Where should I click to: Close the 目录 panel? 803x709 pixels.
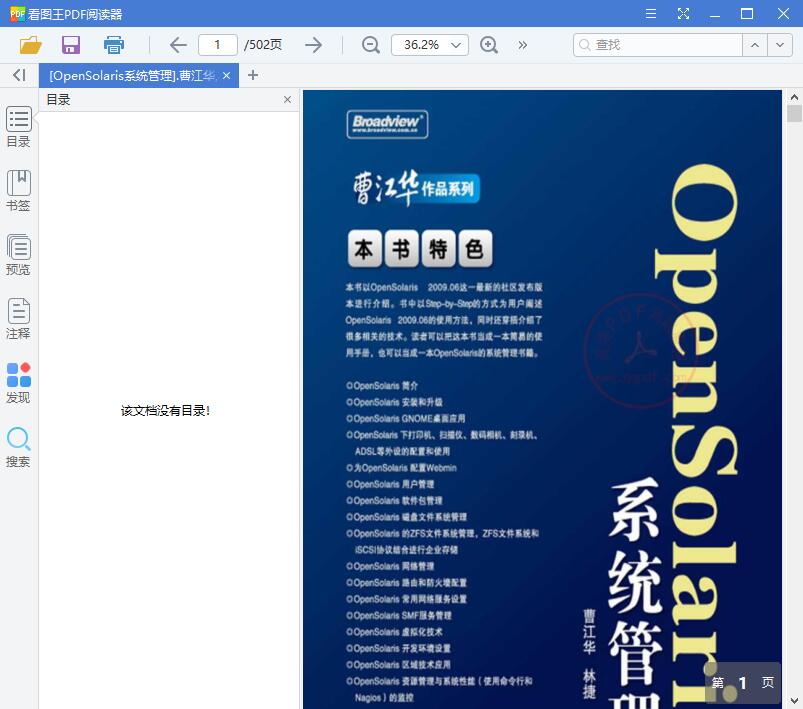[287, 99]
